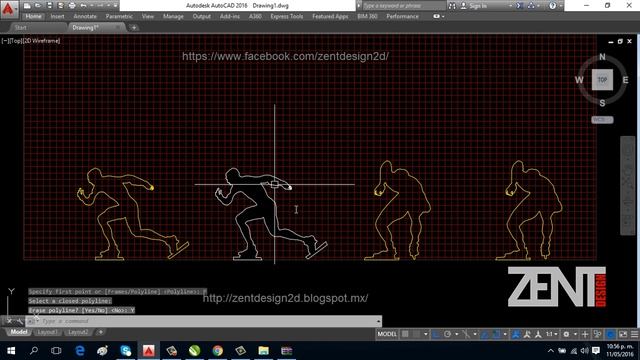
Task: Toggle object snap in status bar
Action: [x=496, y=334]
